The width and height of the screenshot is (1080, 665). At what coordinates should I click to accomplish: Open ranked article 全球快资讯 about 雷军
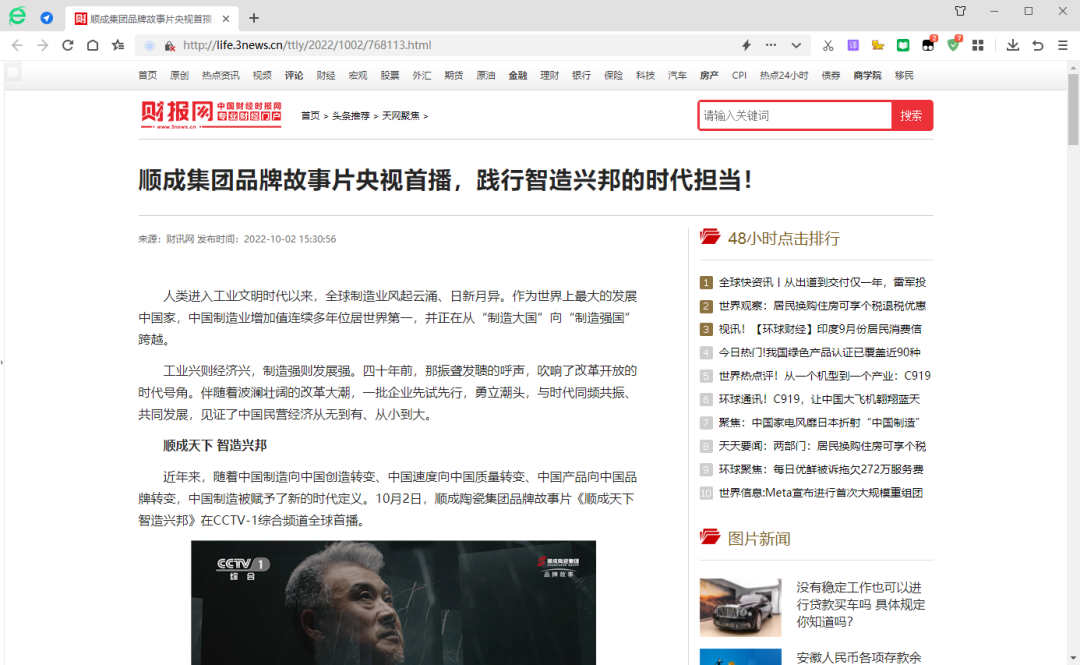tap(822, 283)
